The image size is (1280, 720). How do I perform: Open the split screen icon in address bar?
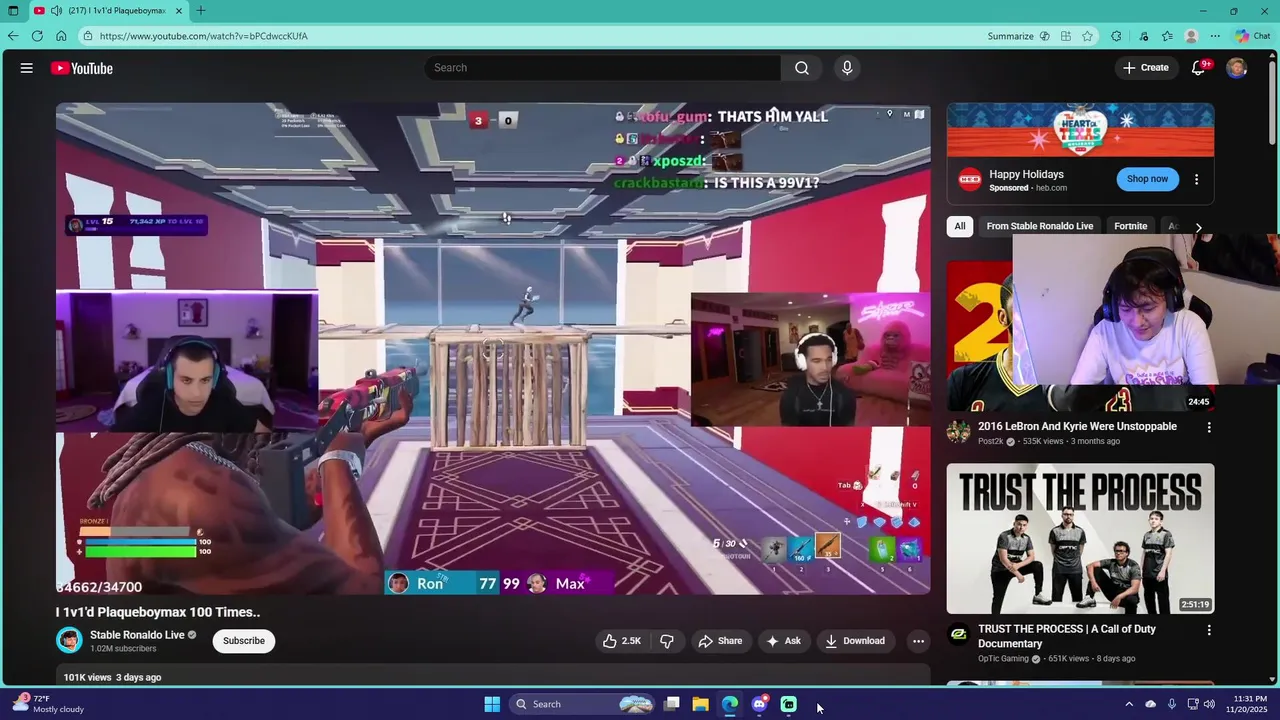tap(1066, 36)
